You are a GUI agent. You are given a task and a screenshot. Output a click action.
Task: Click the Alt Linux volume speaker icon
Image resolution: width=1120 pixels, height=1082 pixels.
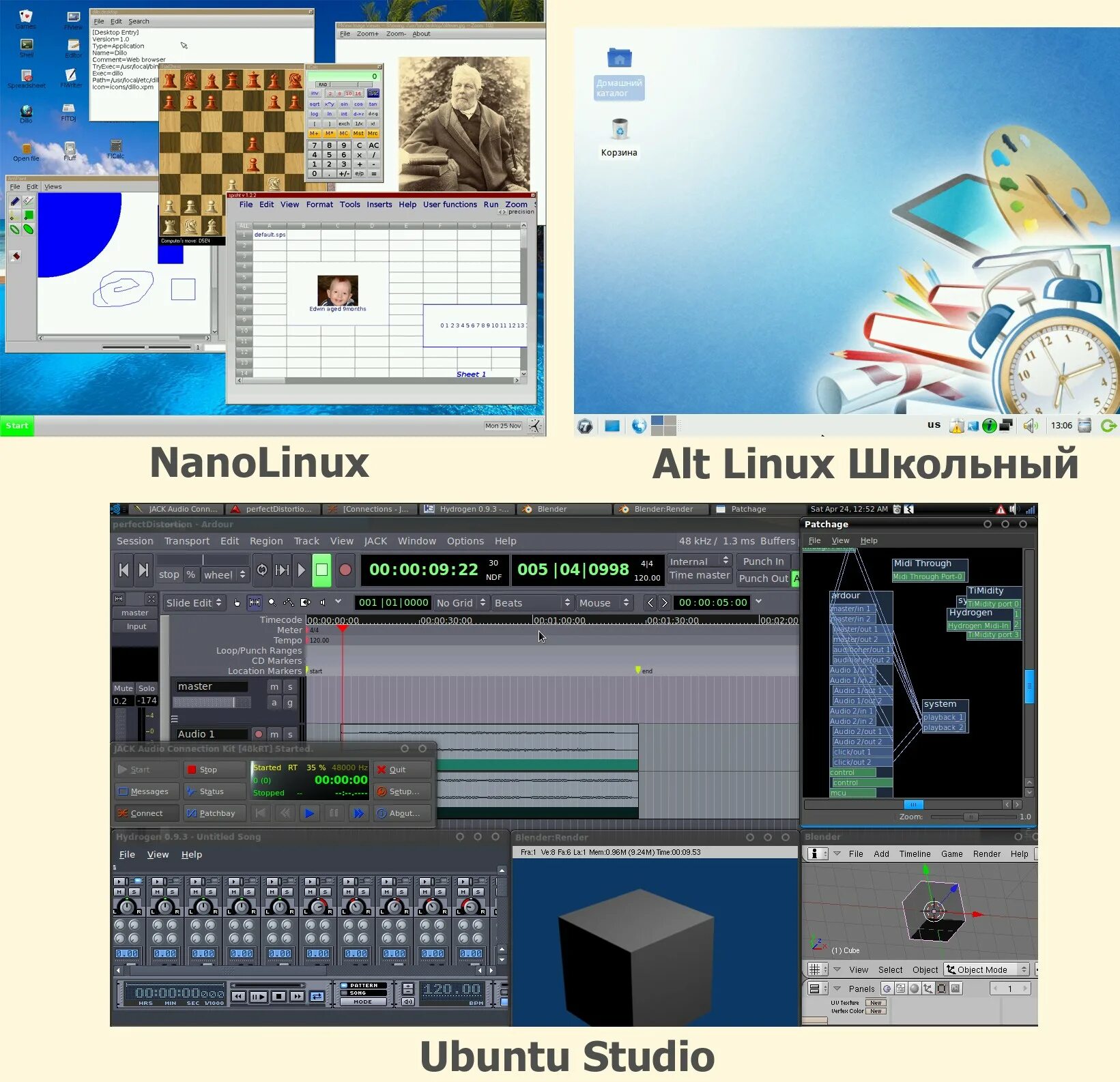(1031, 426)
